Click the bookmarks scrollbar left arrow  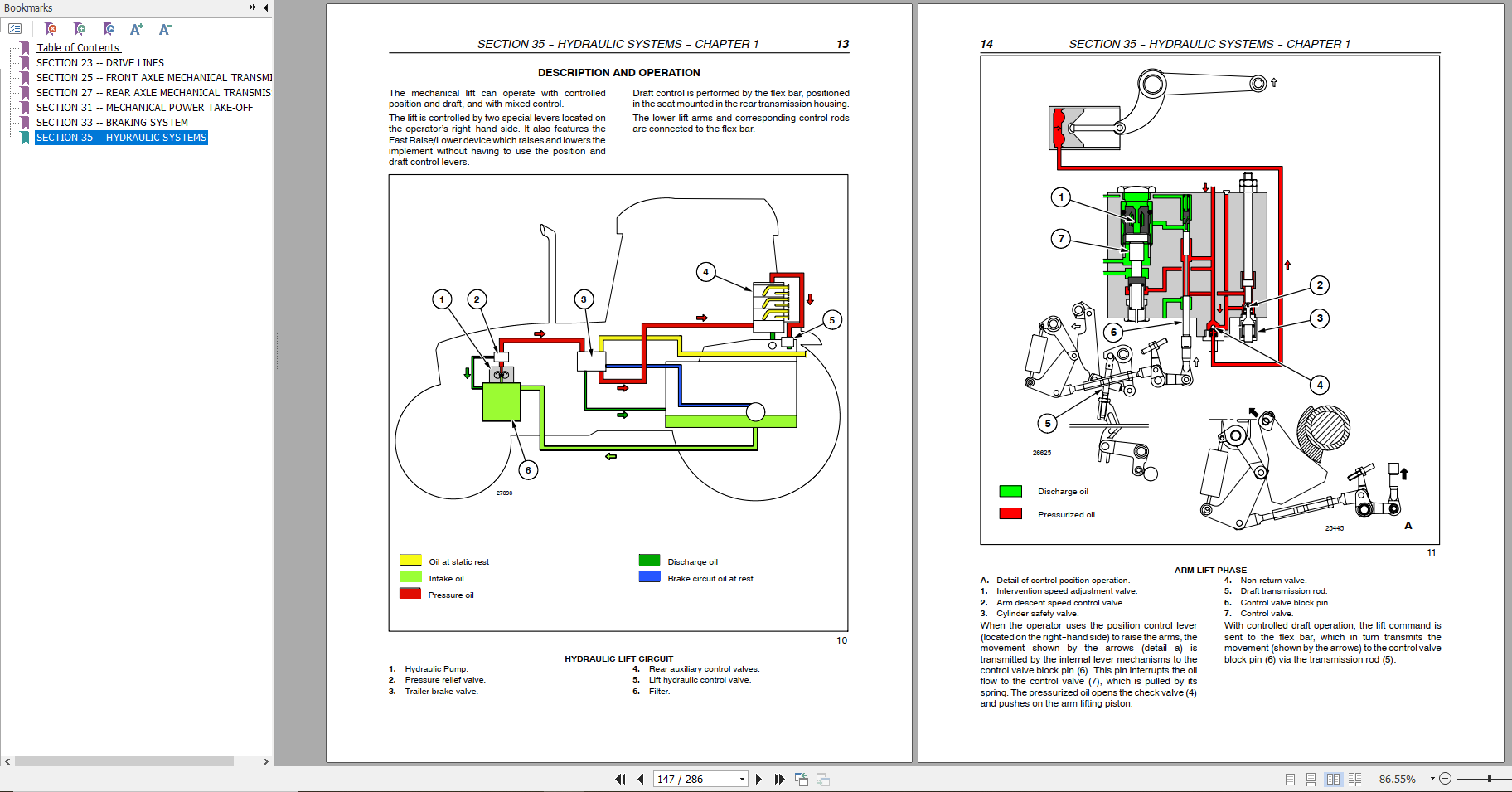[7, 761]
